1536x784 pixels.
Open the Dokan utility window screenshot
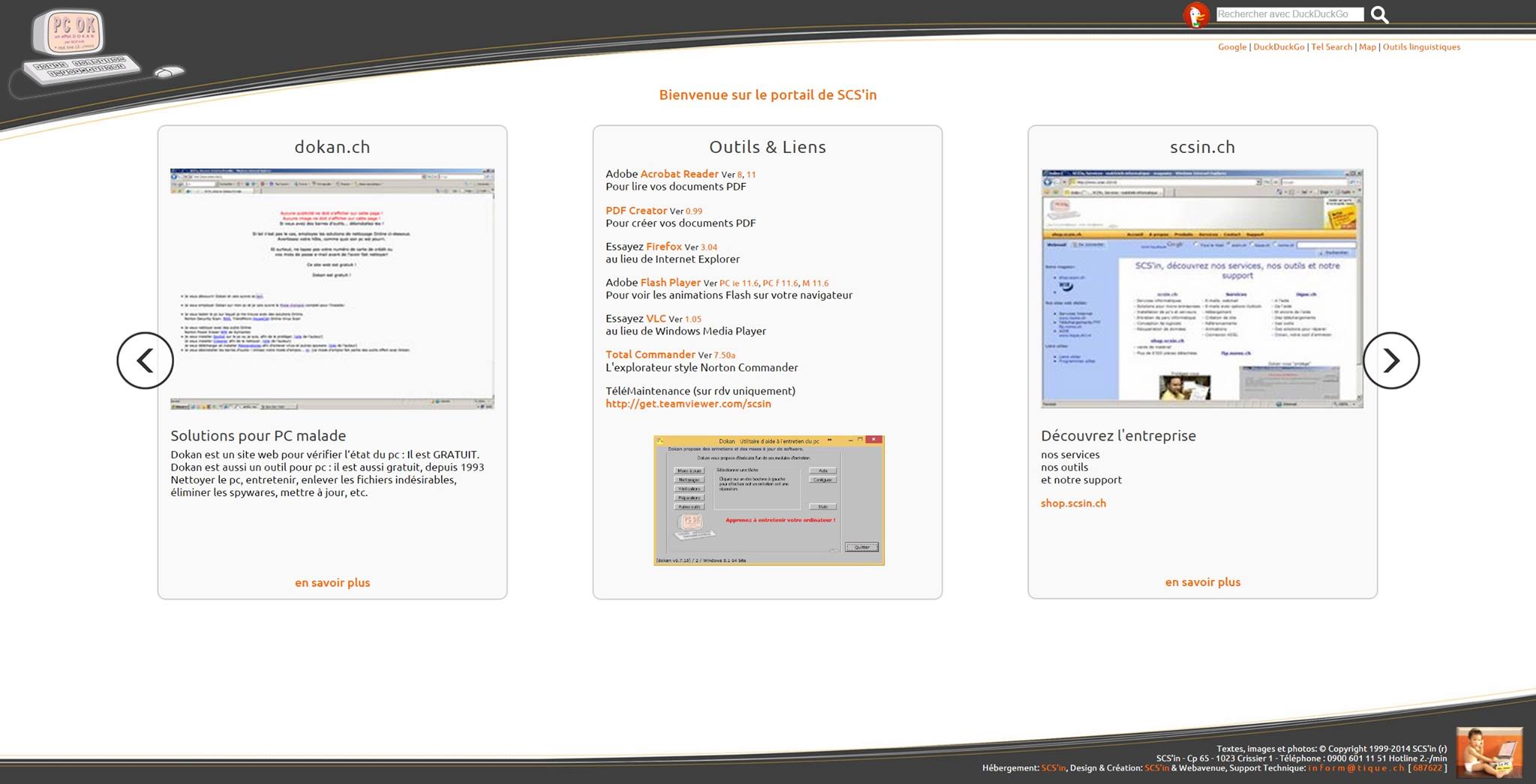coord(769,500)
